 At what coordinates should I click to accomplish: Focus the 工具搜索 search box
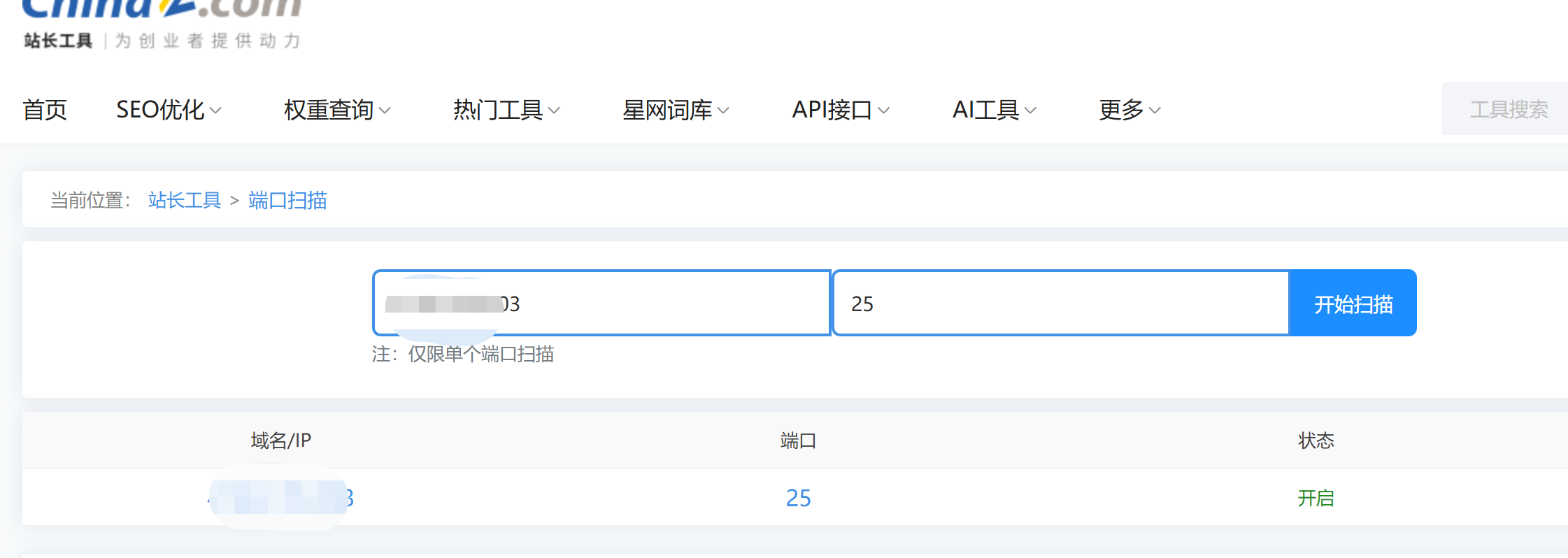[1505, 108]
